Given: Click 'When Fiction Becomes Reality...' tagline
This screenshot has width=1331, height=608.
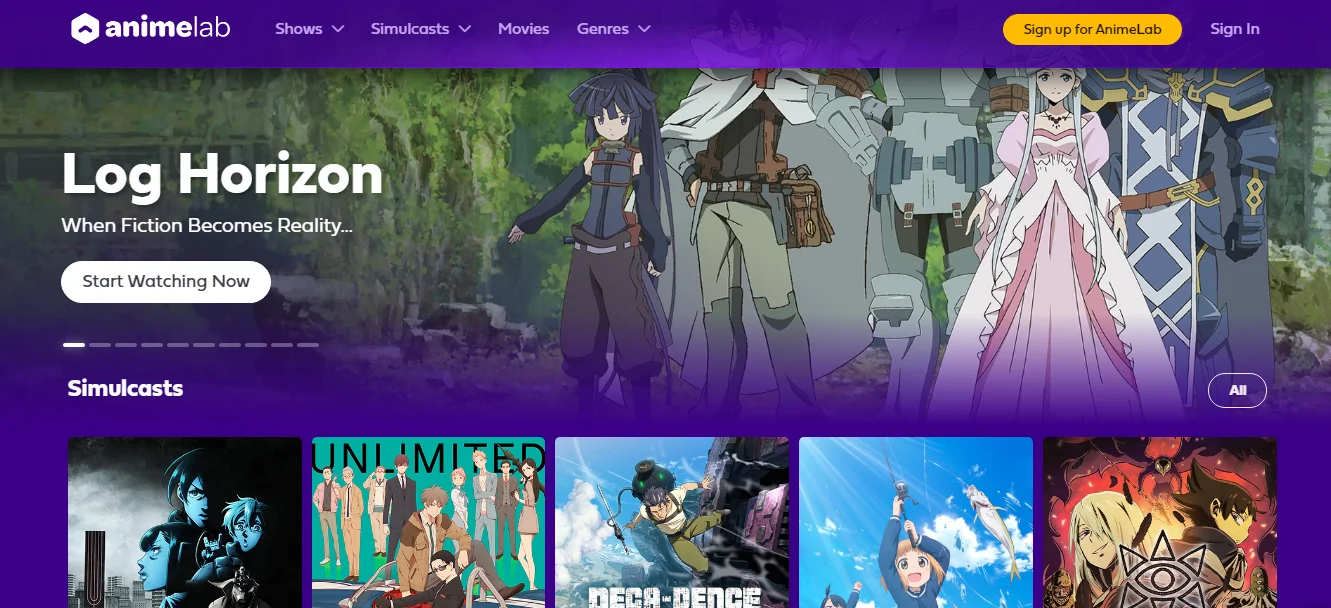Looking at the screenshot, I should tap(207, 226).
